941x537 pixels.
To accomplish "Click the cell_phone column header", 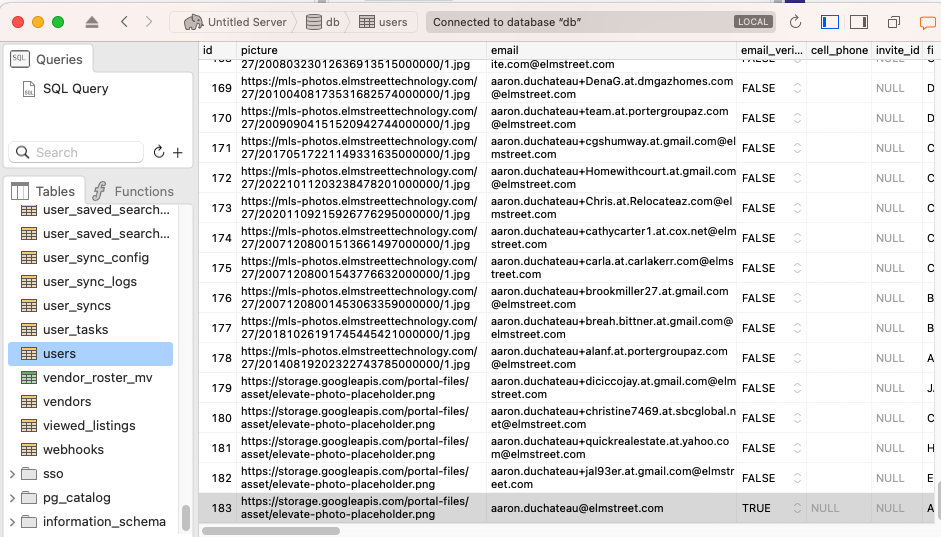I will coord(839,50).
